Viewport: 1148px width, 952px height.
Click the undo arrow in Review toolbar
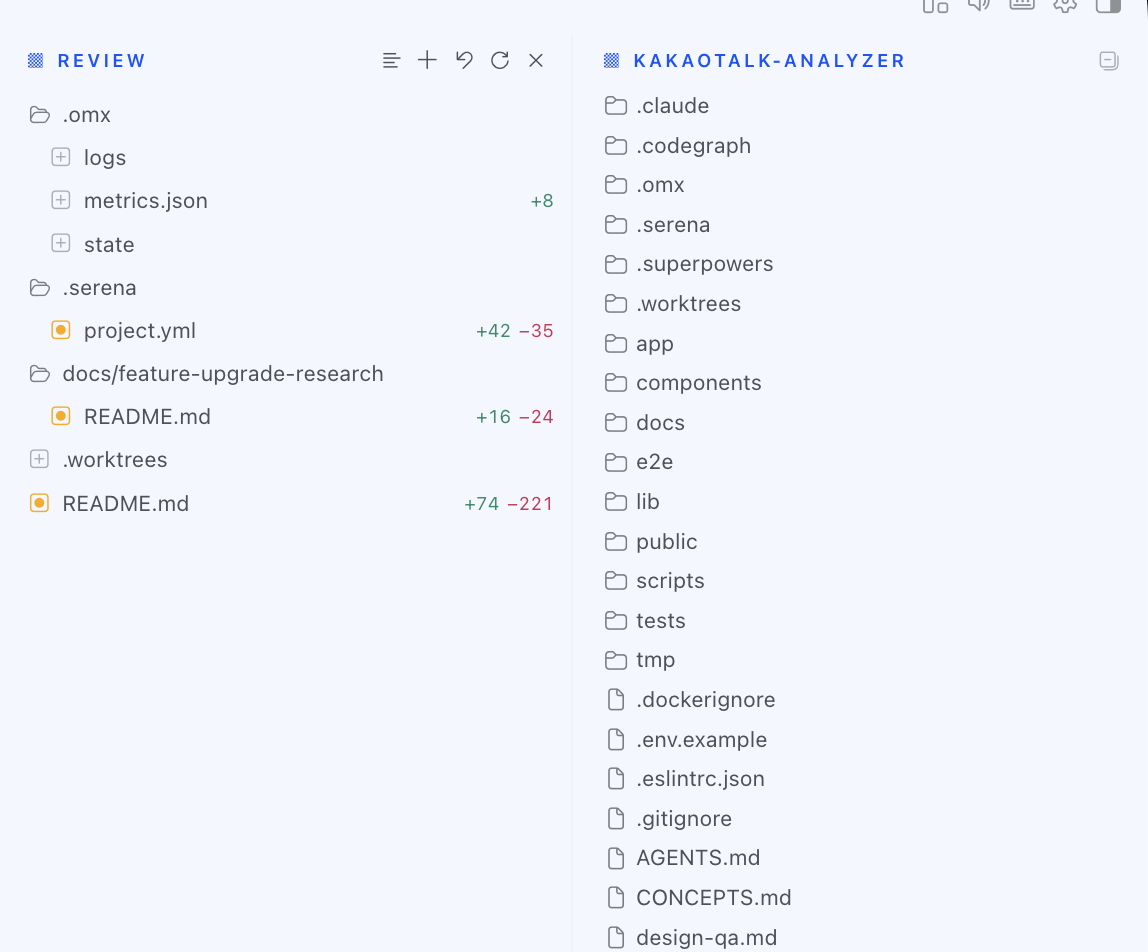[x=464, y=60]
